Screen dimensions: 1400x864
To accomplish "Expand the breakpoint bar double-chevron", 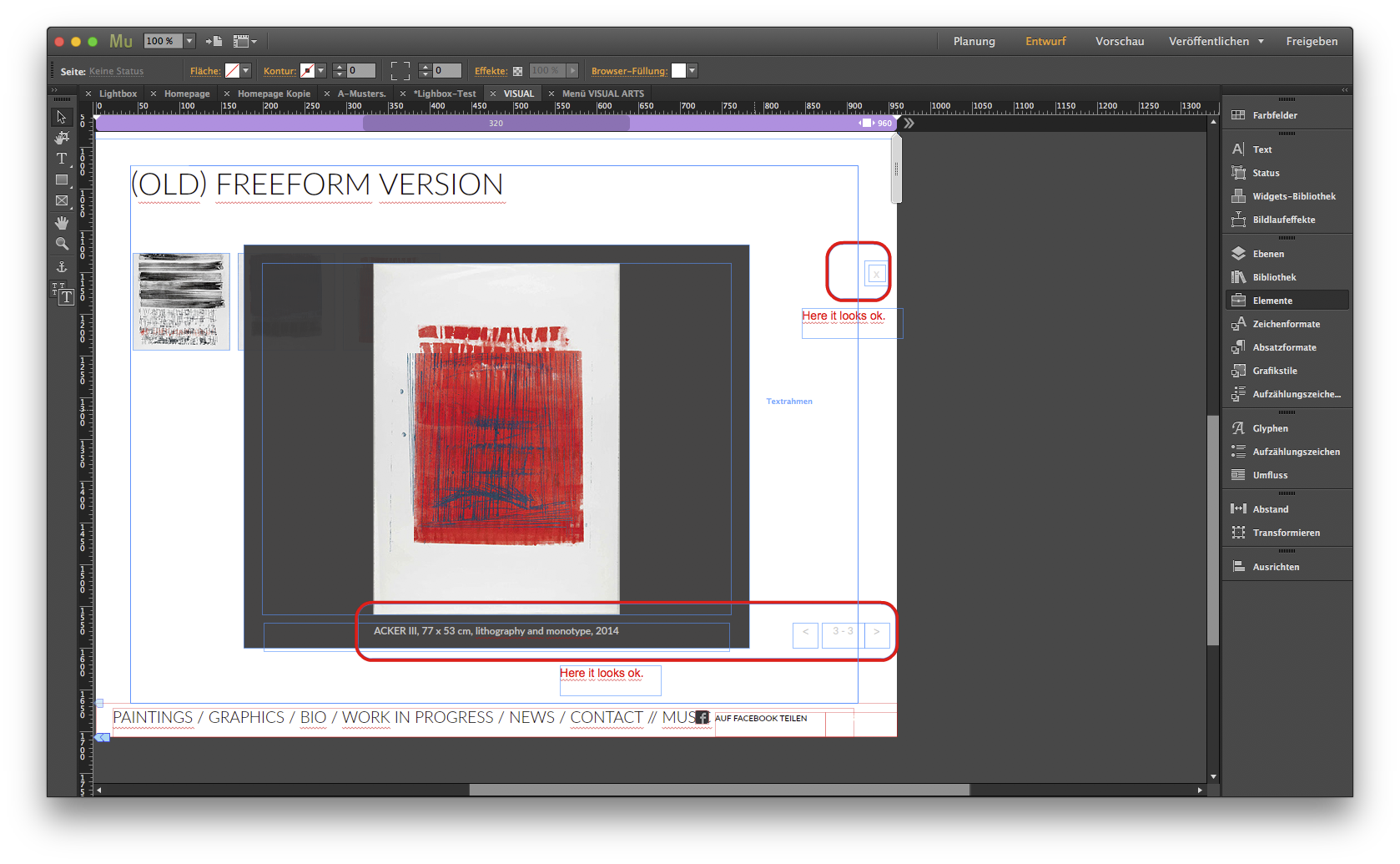I will (x=909, y=124).
